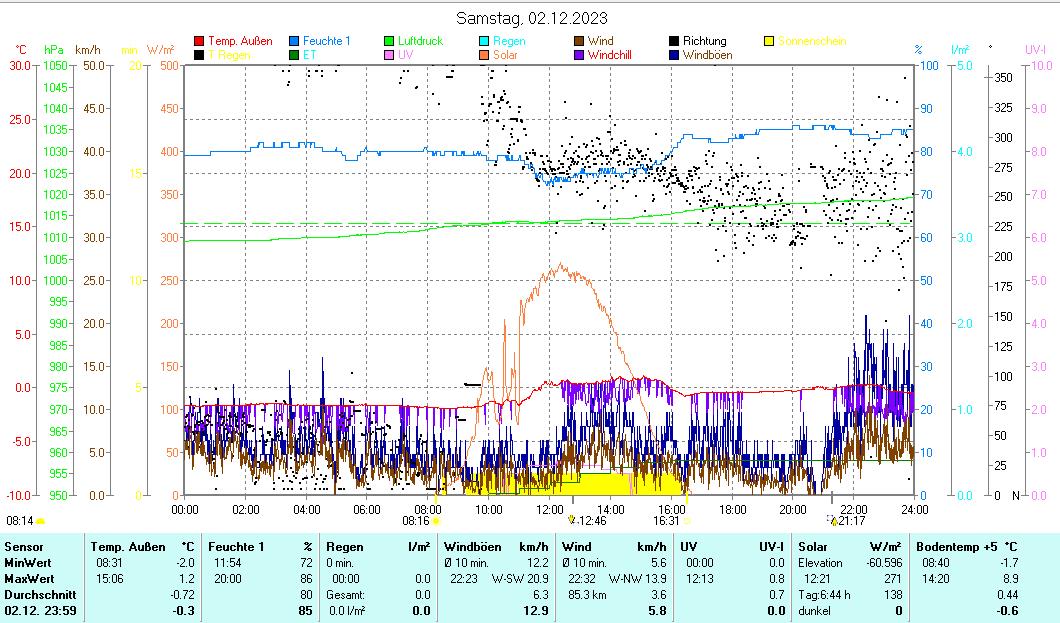The width and height of the screenshot is (1060, 623).
Task: Click the 08:16 sunrise time marker
Action: 416,520
